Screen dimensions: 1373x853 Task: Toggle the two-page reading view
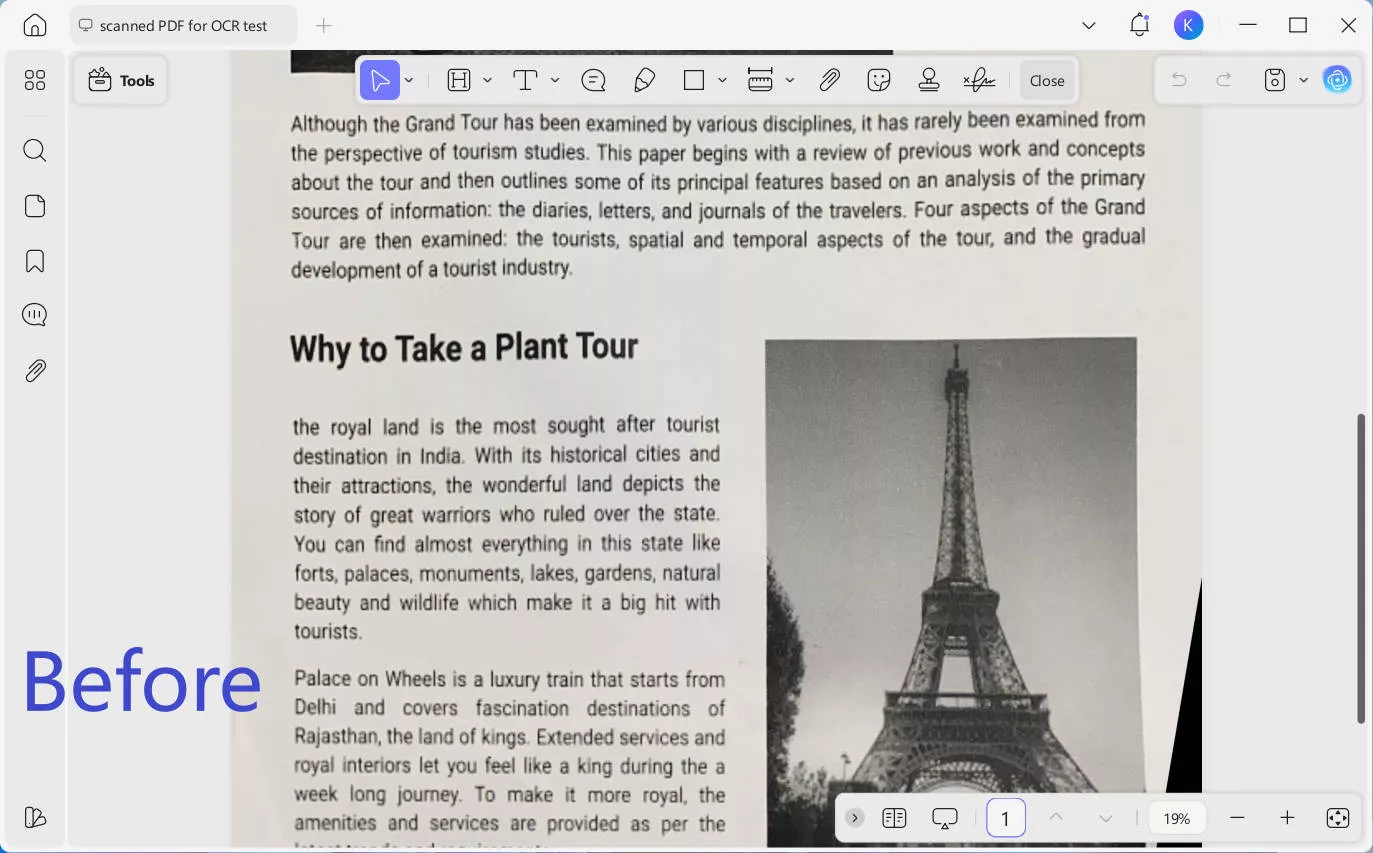click(894, 818)
